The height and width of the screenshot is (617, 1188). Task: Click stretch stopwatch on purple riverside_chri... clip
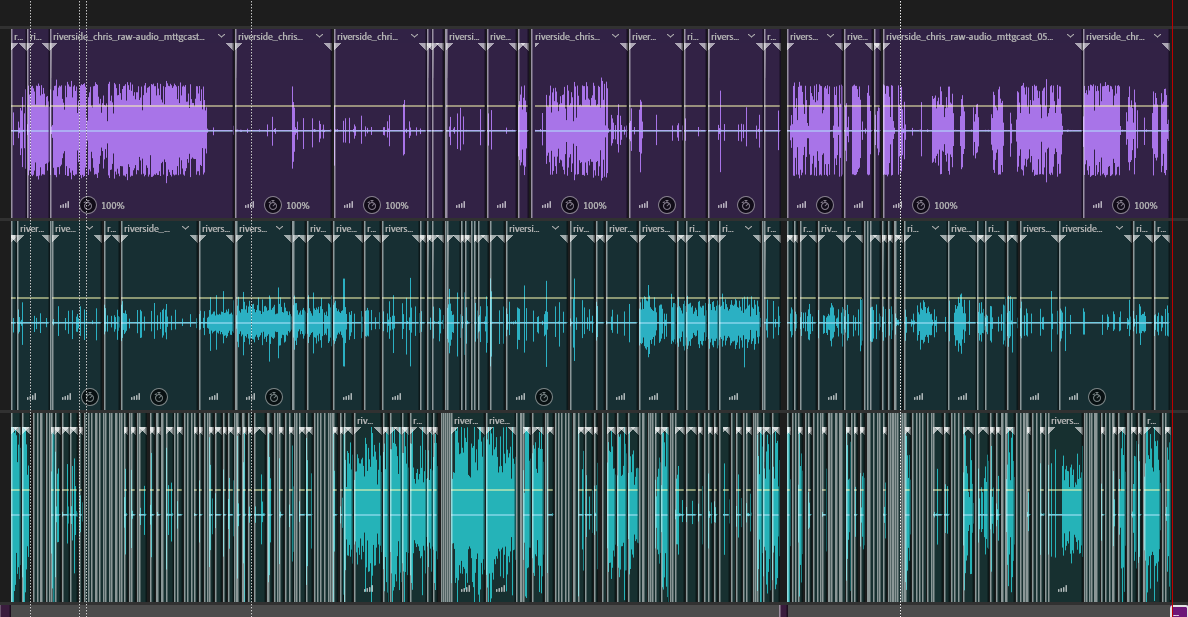(x=371, y=205)
